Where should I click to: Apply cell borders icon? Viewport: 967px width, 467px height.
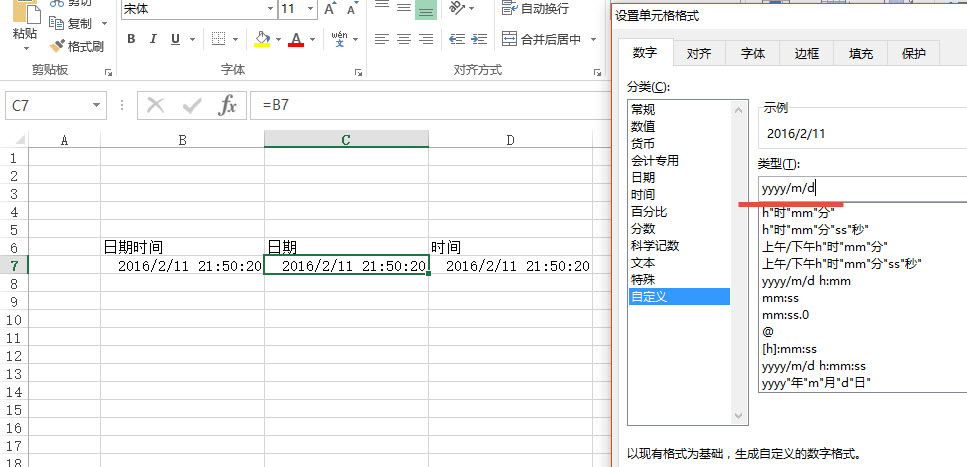(218, 39)
